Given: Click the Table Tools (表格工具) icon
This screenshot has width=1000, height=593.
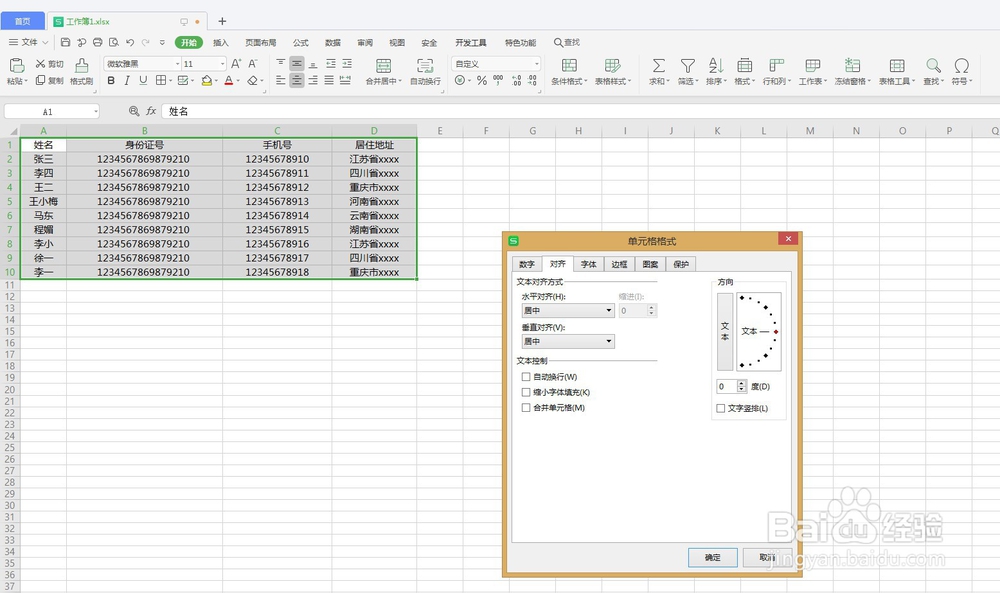Looking at the screenshot, I should tap(897, 66).
